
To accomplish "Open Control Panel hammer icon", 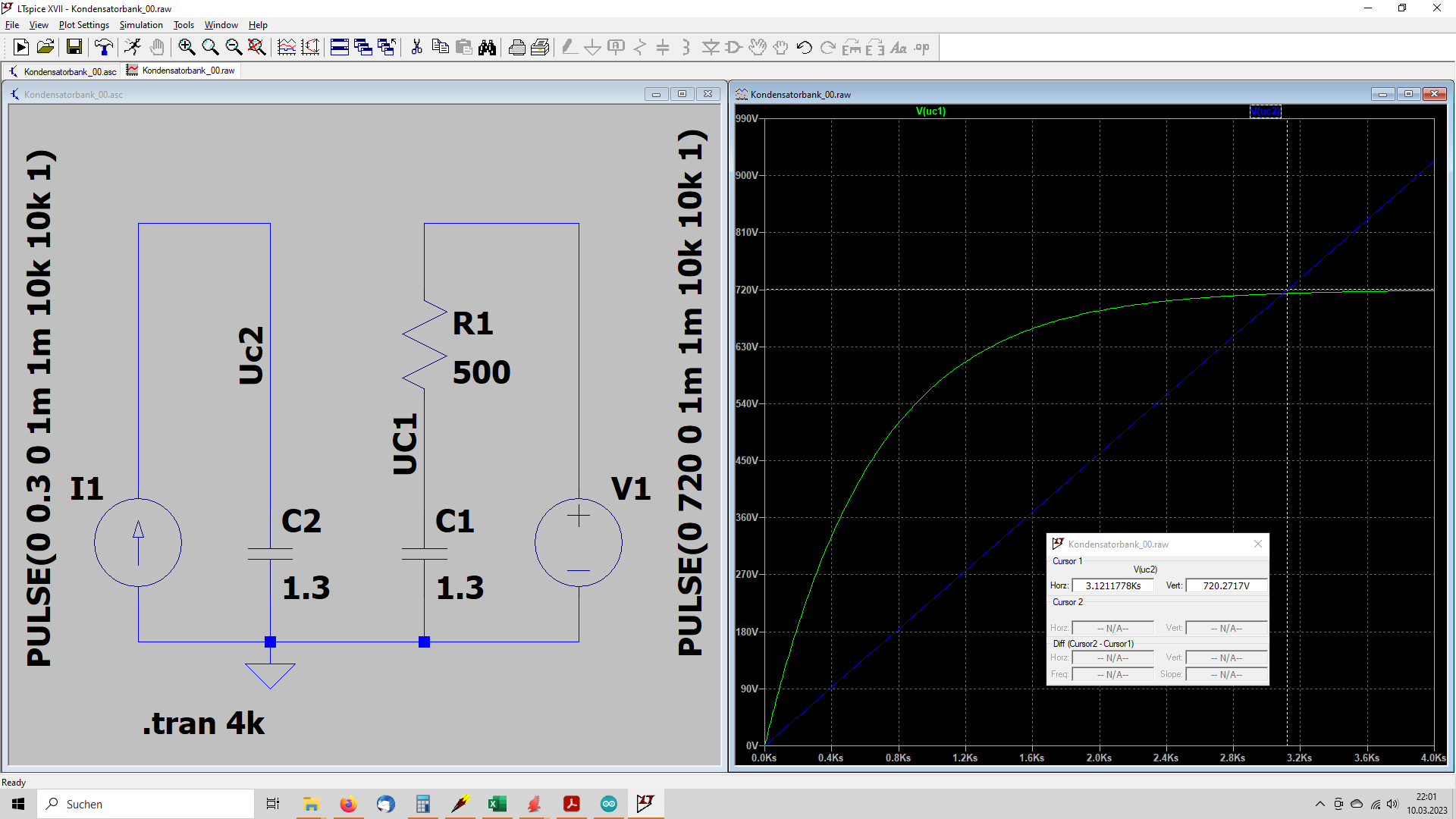I will (x=104, y=47).
